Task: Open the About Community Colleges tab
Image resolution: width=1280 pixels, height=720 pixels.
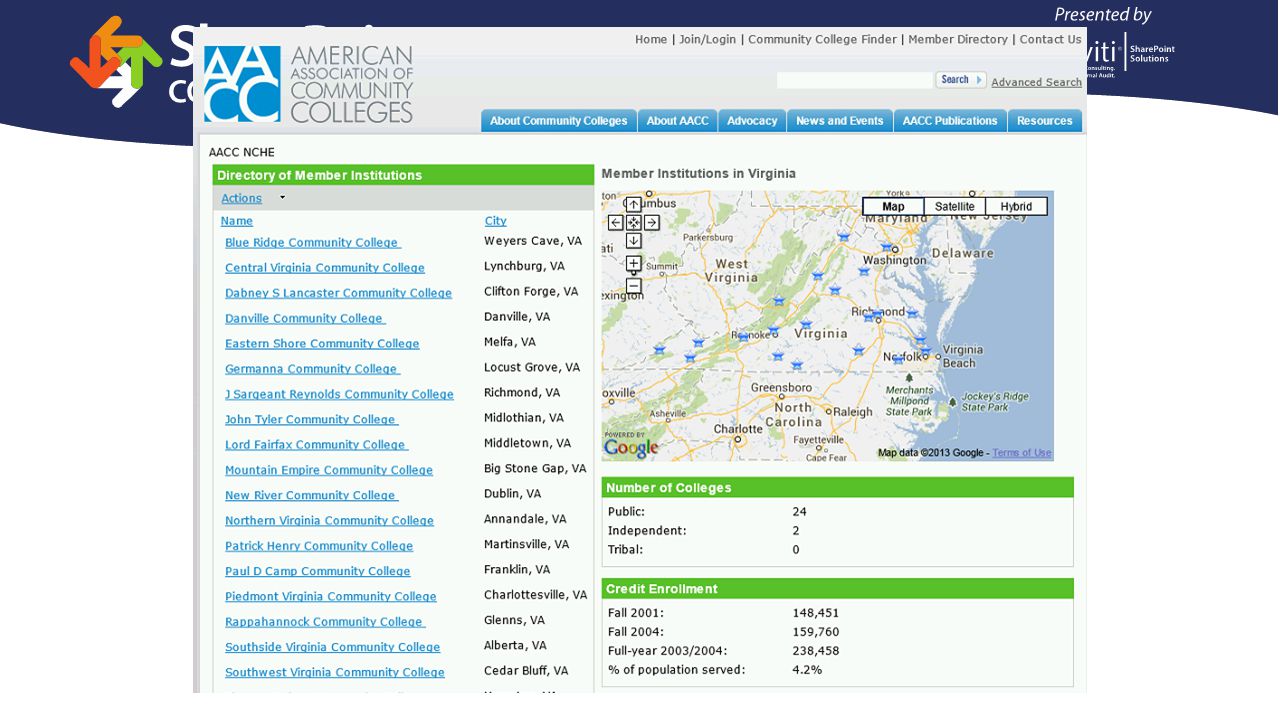Action: pyautogui.click(x=559, y=121)
